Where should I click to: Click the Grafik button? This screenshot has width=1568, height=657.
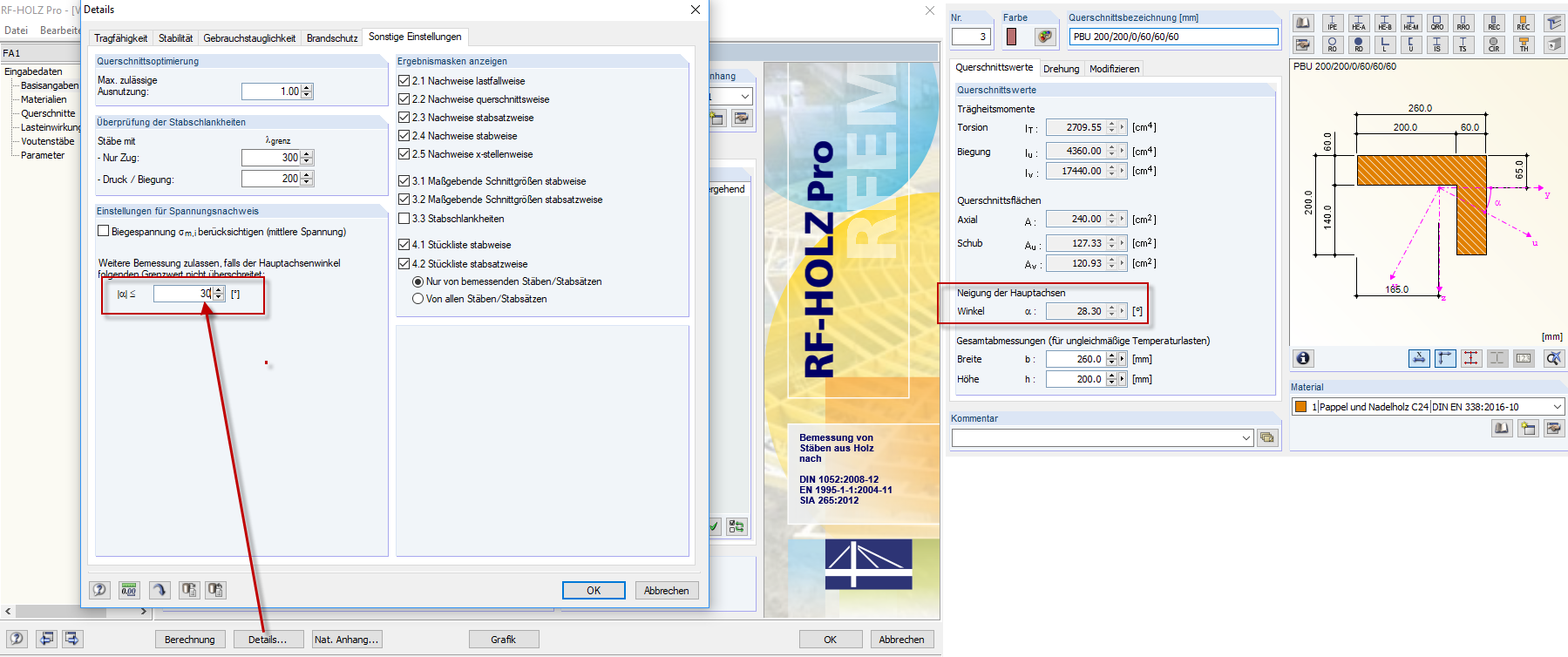point(504,640)
